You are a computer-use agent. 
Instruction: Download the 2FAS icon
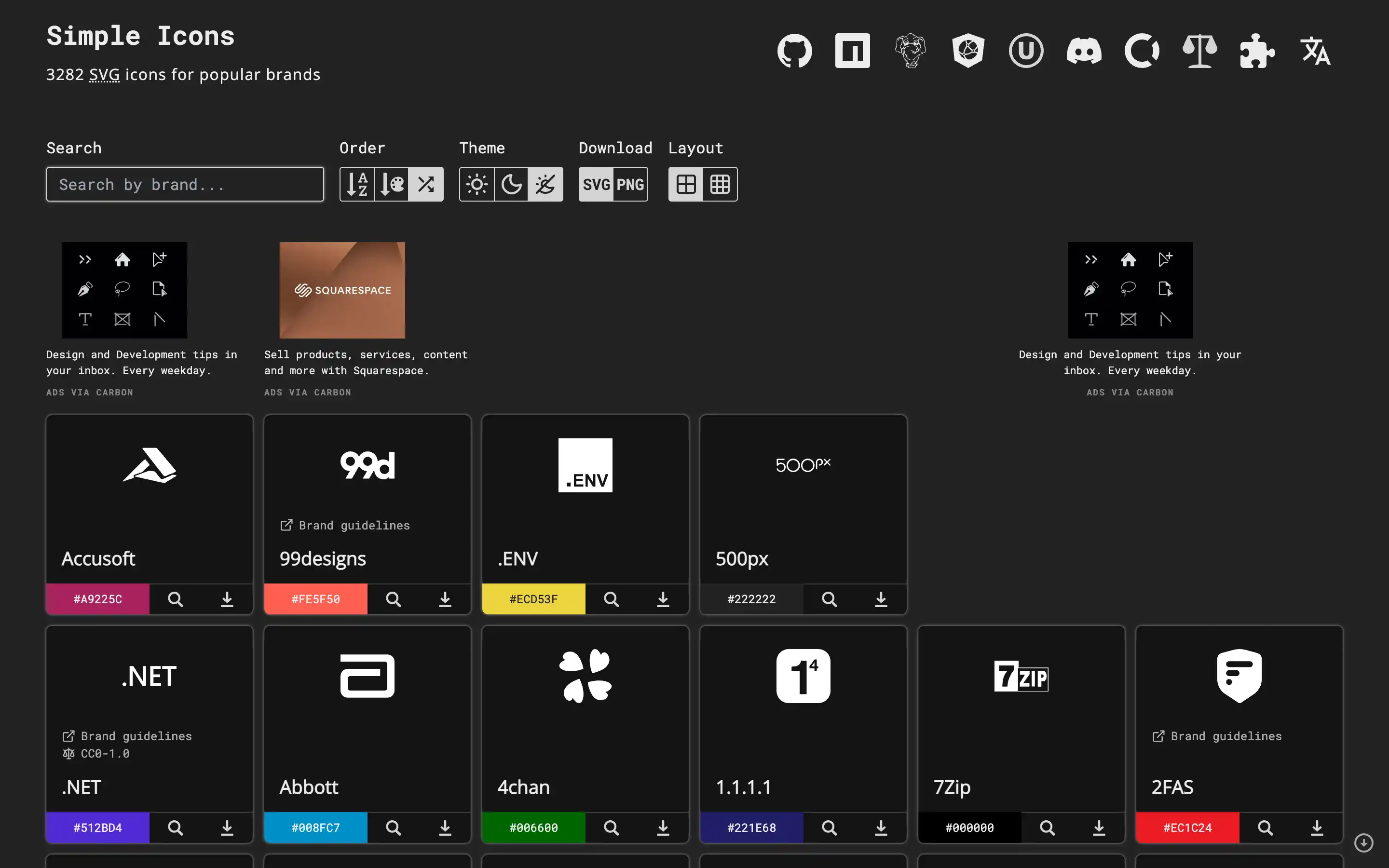pyautogui.click(x=1317, y=828)
